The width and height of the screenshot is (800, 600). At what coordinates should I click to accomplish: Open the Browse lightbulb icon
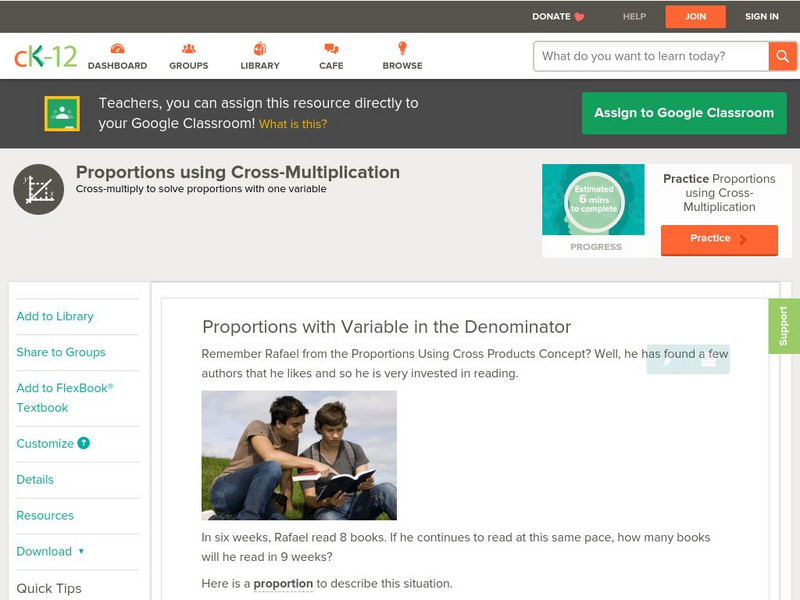pos(403,48)
